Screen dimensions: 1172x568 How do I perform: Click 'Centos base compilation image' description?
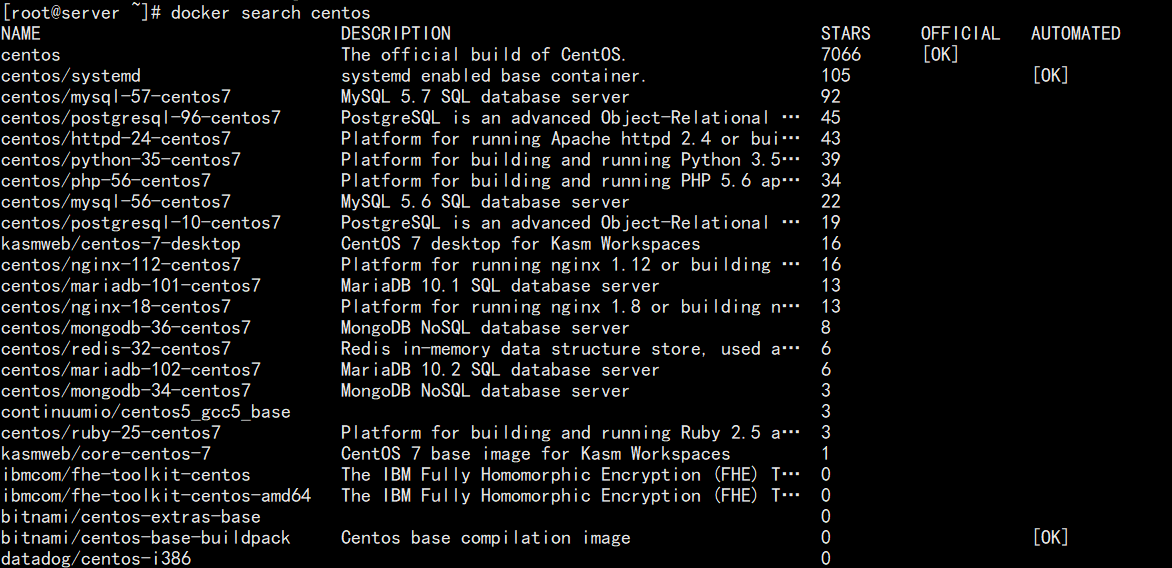point(485,537)
